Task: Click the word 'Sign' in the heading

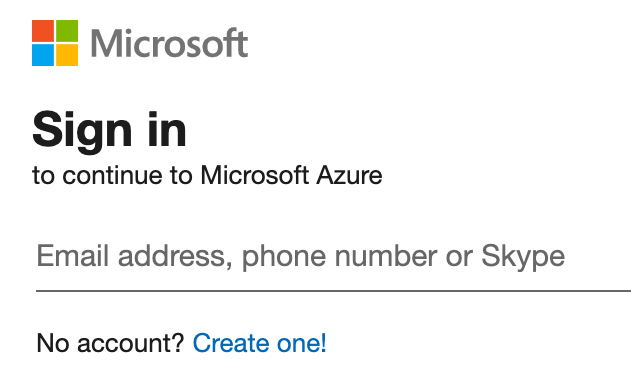Action: tap(82, 132)
